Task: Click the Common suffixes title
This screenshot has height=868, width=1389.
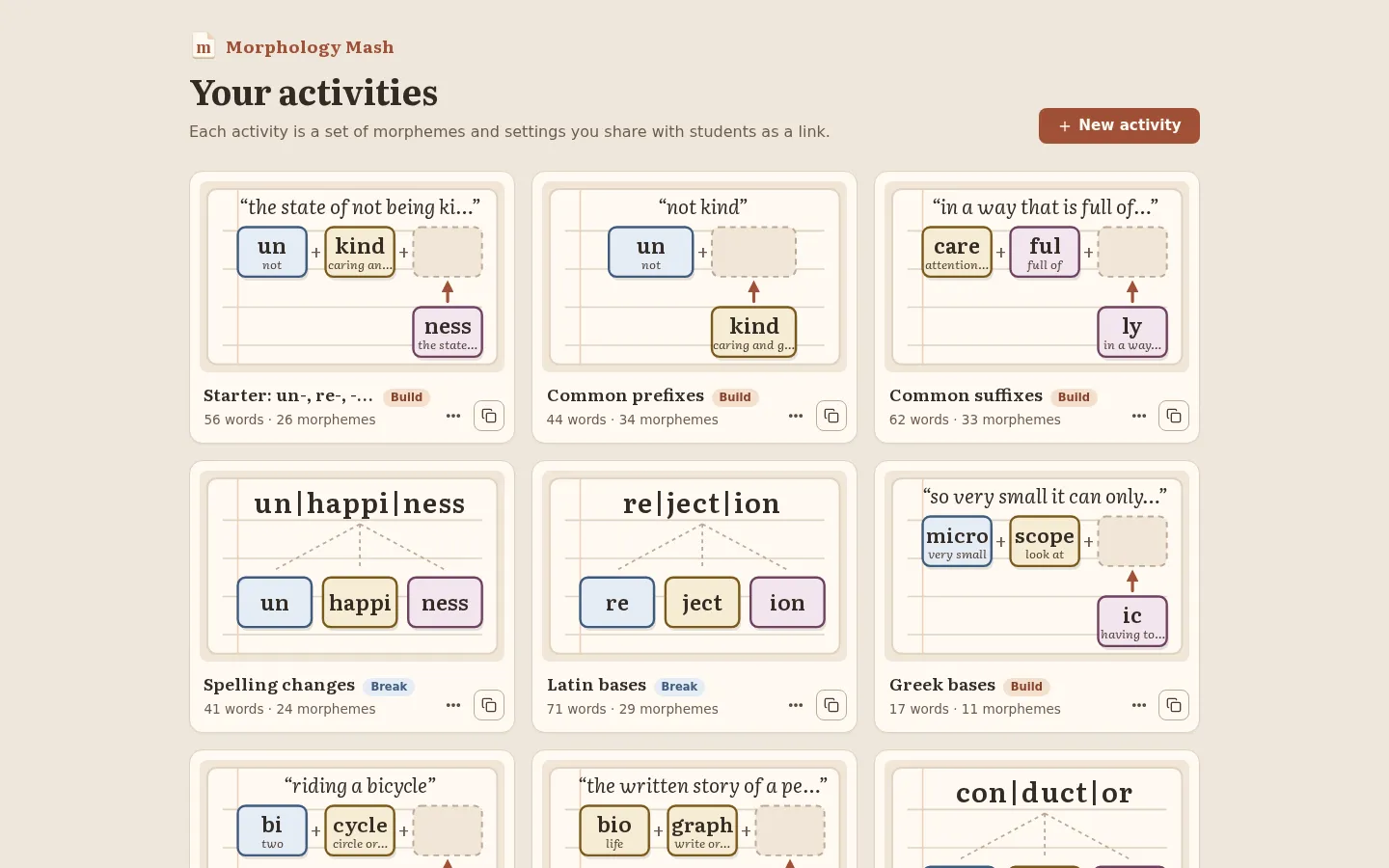Action: pos(966,395)
